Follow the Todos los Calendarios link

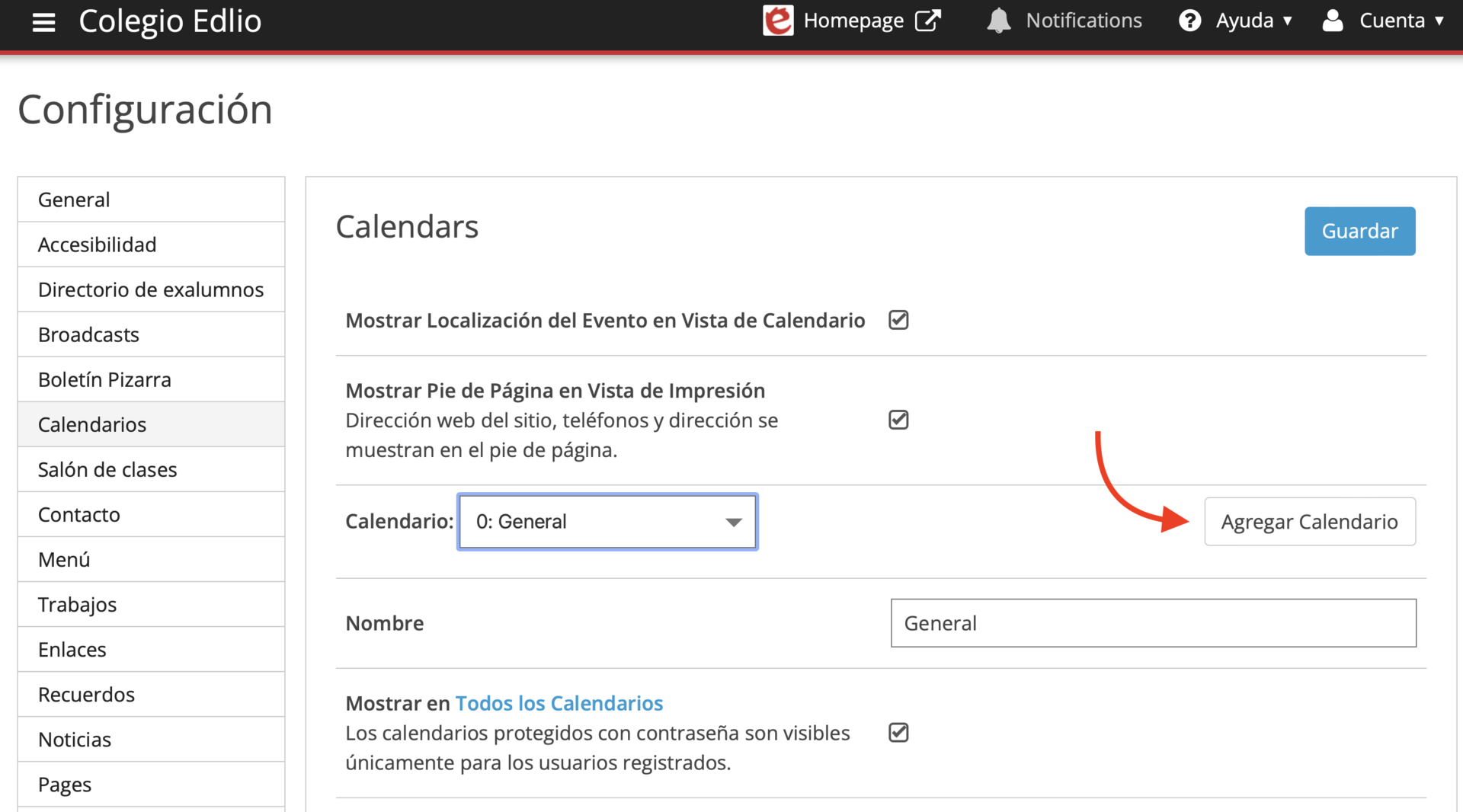coord(559,703)
